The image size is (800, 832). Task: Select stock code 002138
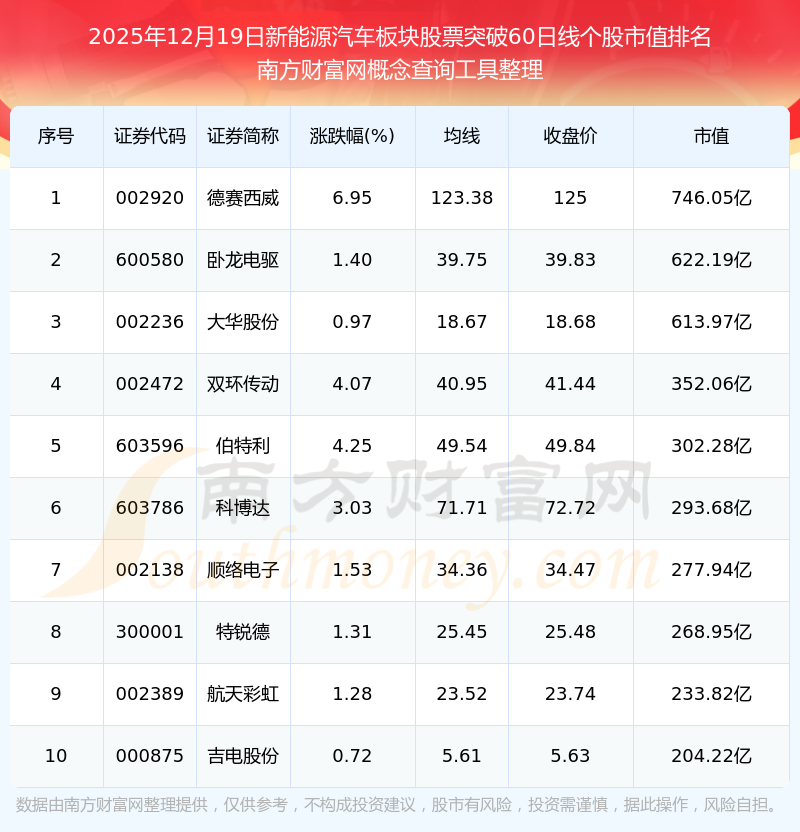point(150,570)
